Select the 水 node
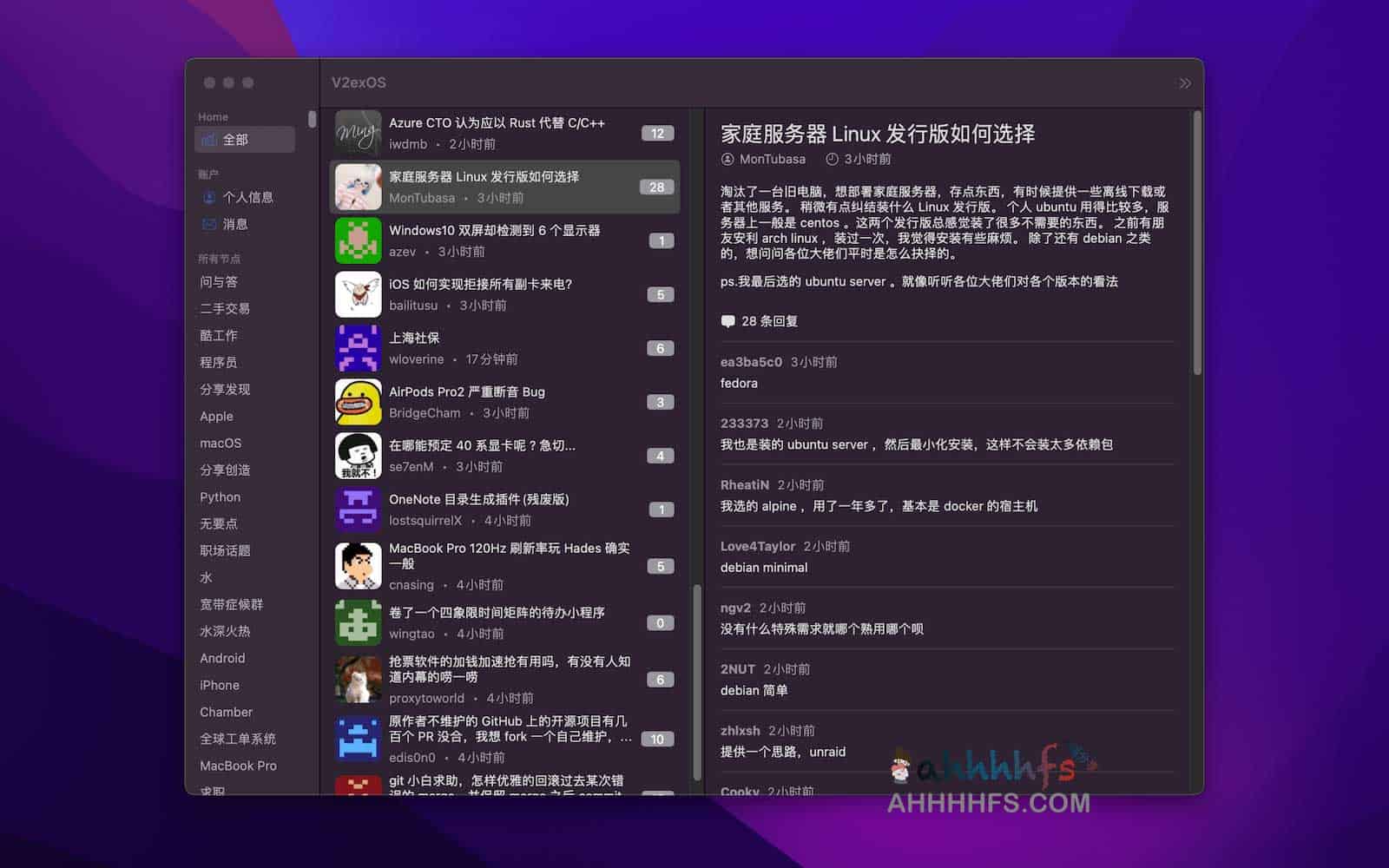This screenshot has height=868, width=1389. [207, 578]
